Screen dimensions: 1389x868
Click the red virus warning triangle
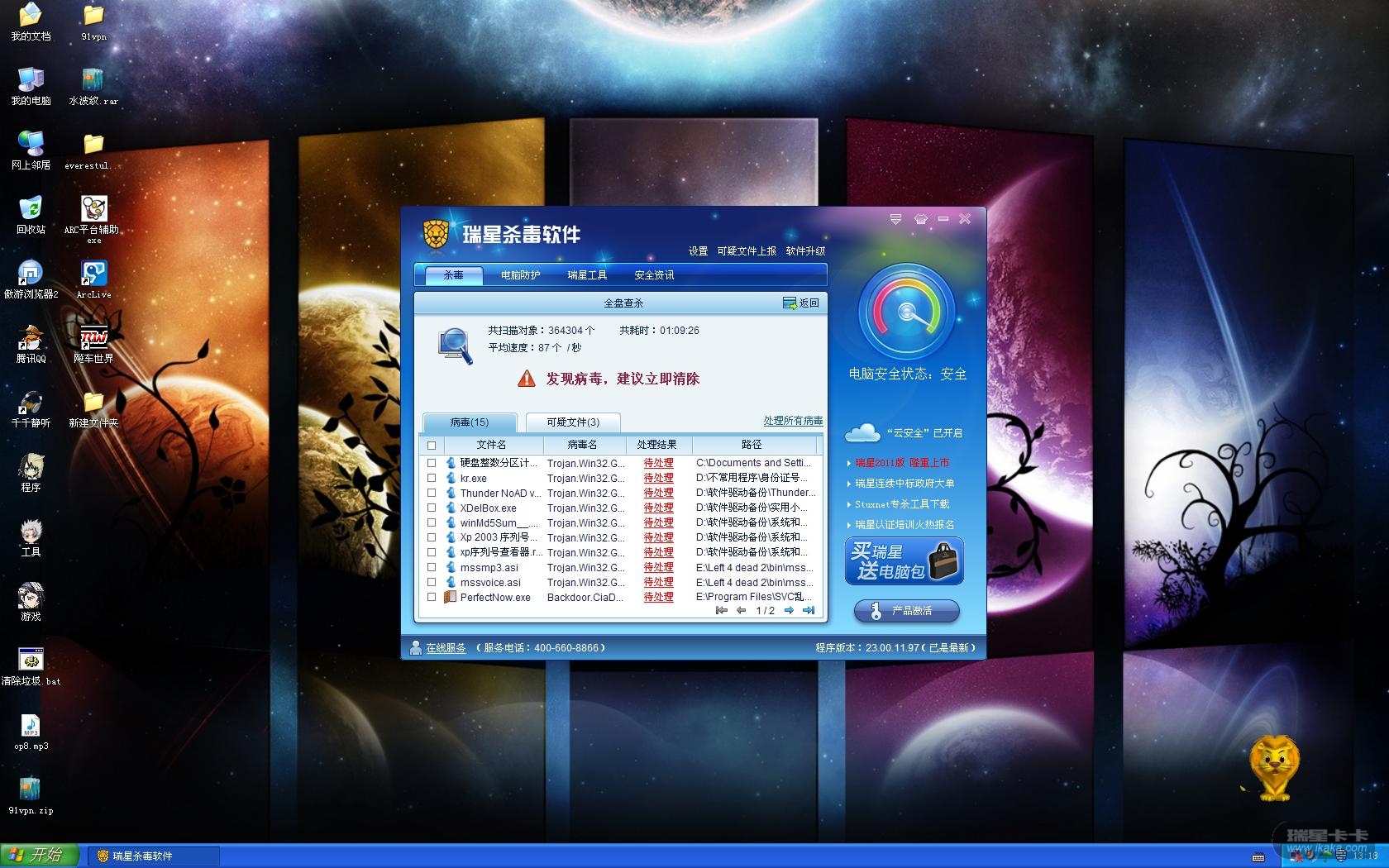pyautogui.click(x=527, y=379)
